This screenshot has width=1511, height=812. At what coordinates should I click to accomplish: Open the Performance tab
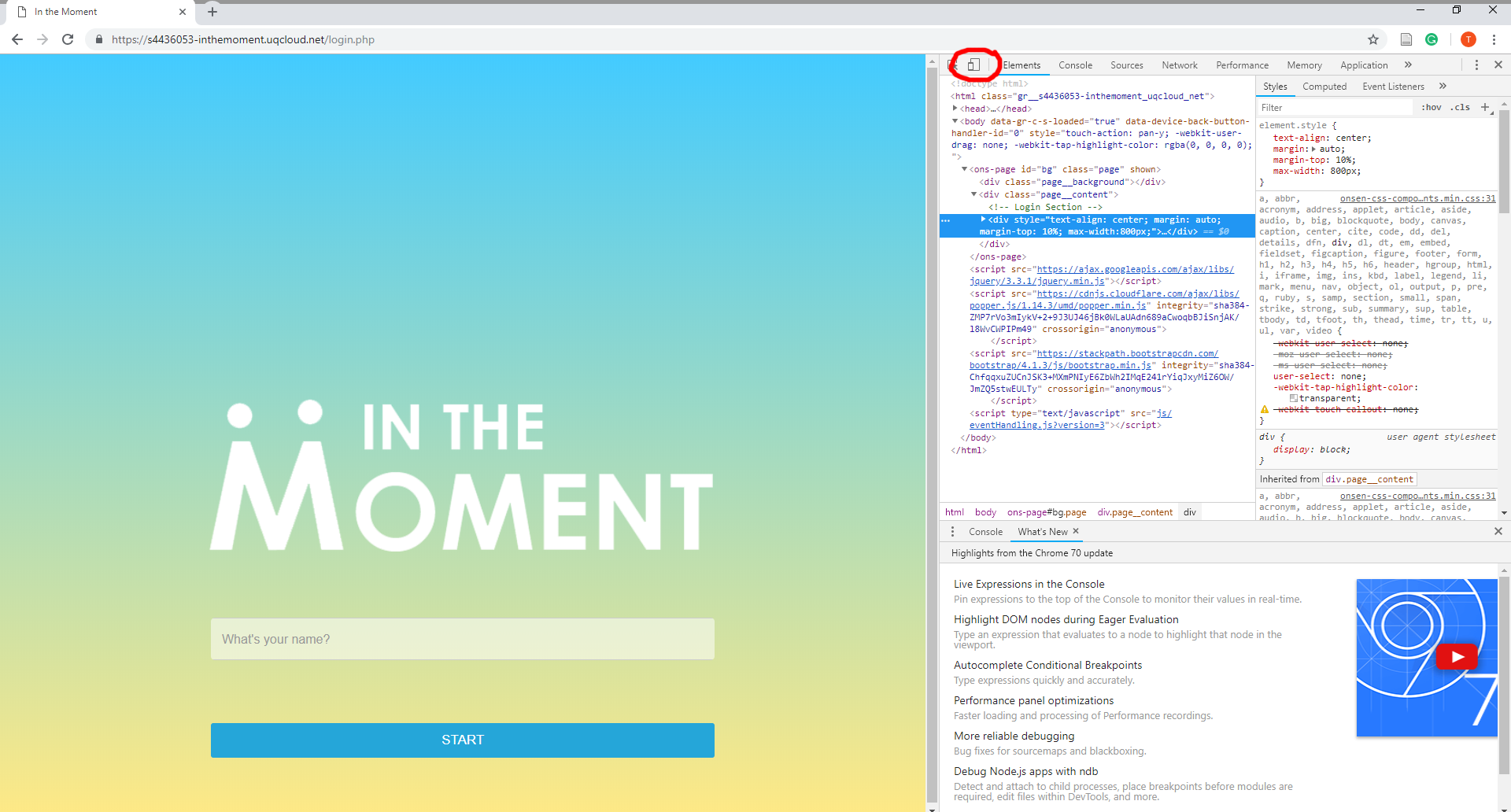[x=1242, y=65]
